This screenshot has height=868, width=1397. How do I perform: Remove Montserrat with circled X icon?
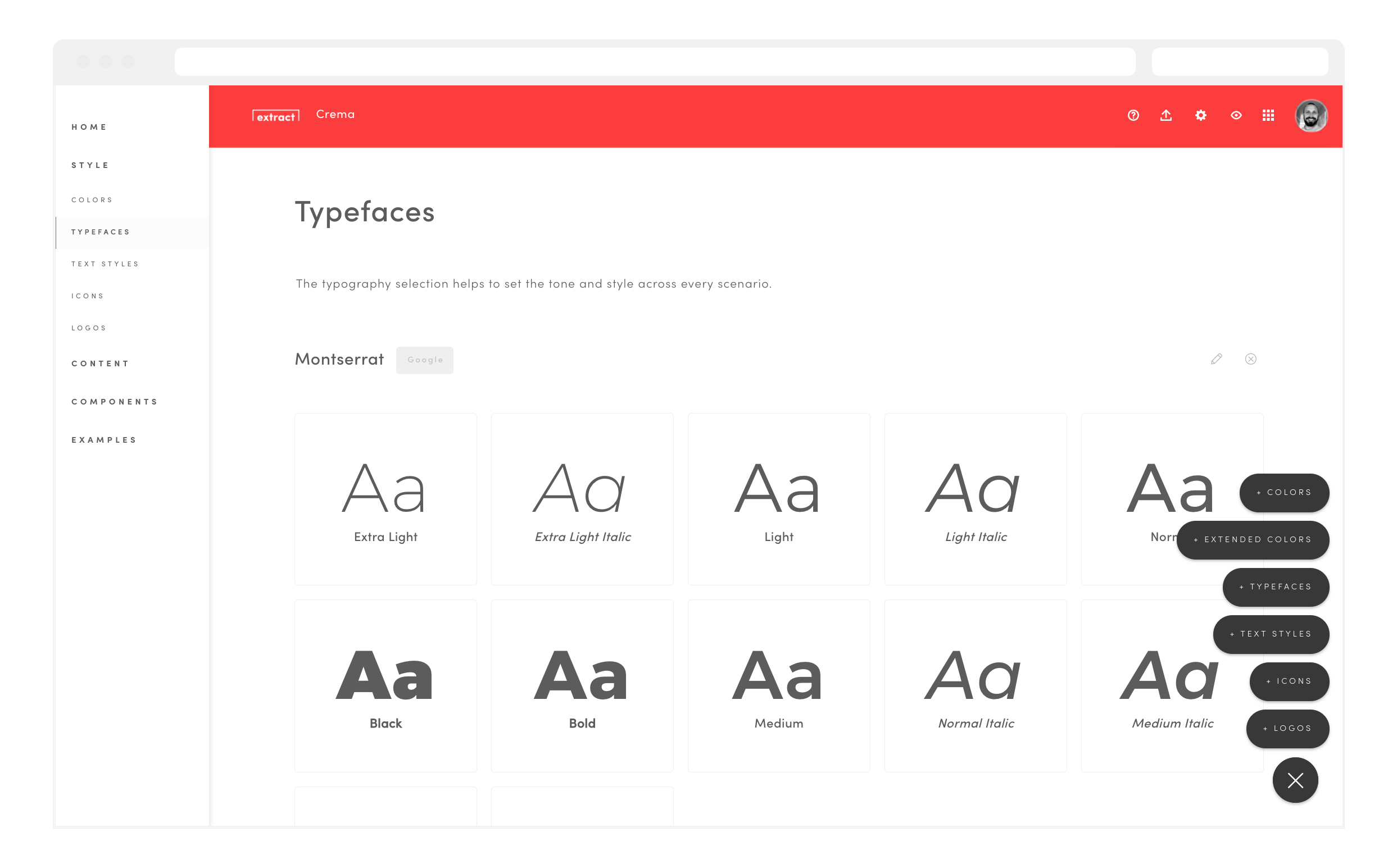click(1250, 360)
